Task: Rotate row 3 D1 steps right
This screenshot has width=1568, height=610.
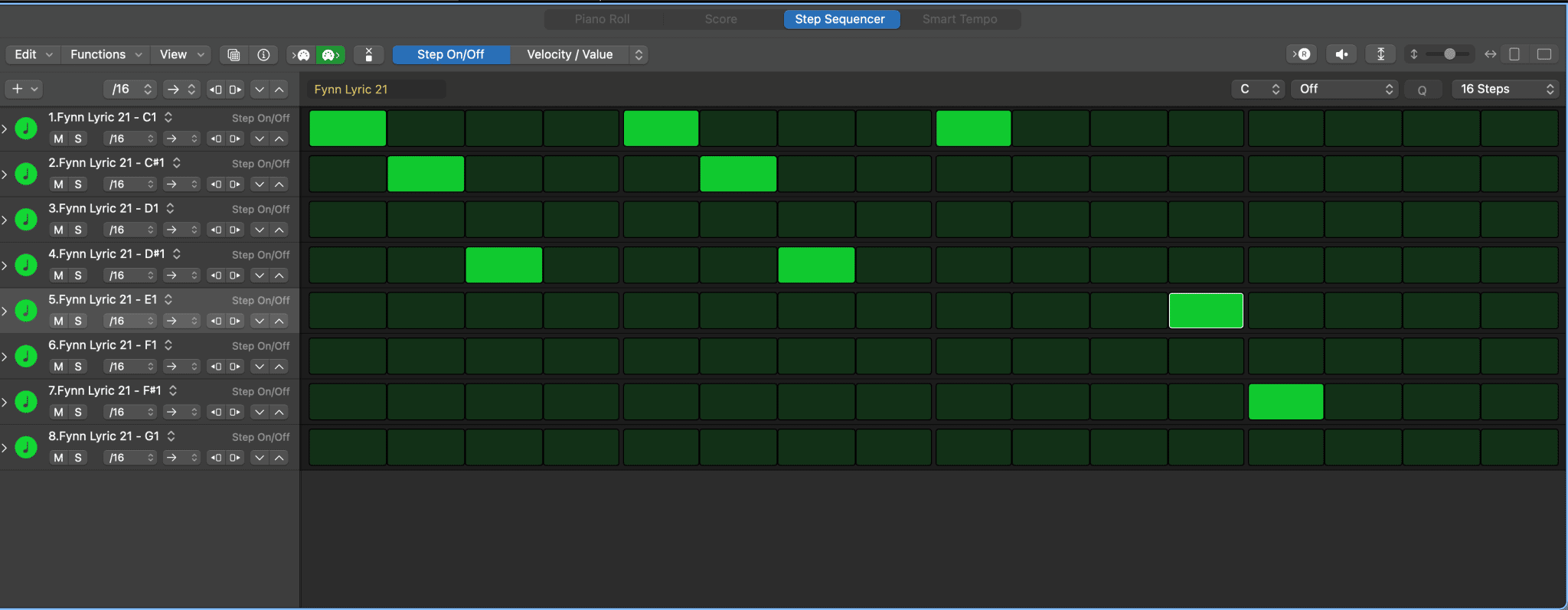Action: click(235, 230)
